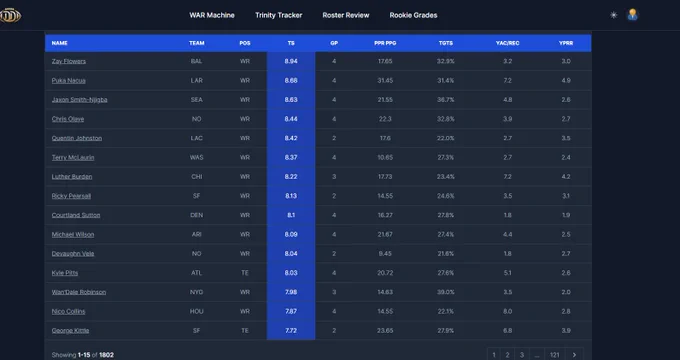Sort table by PPR PPG column header

point(385,43)
